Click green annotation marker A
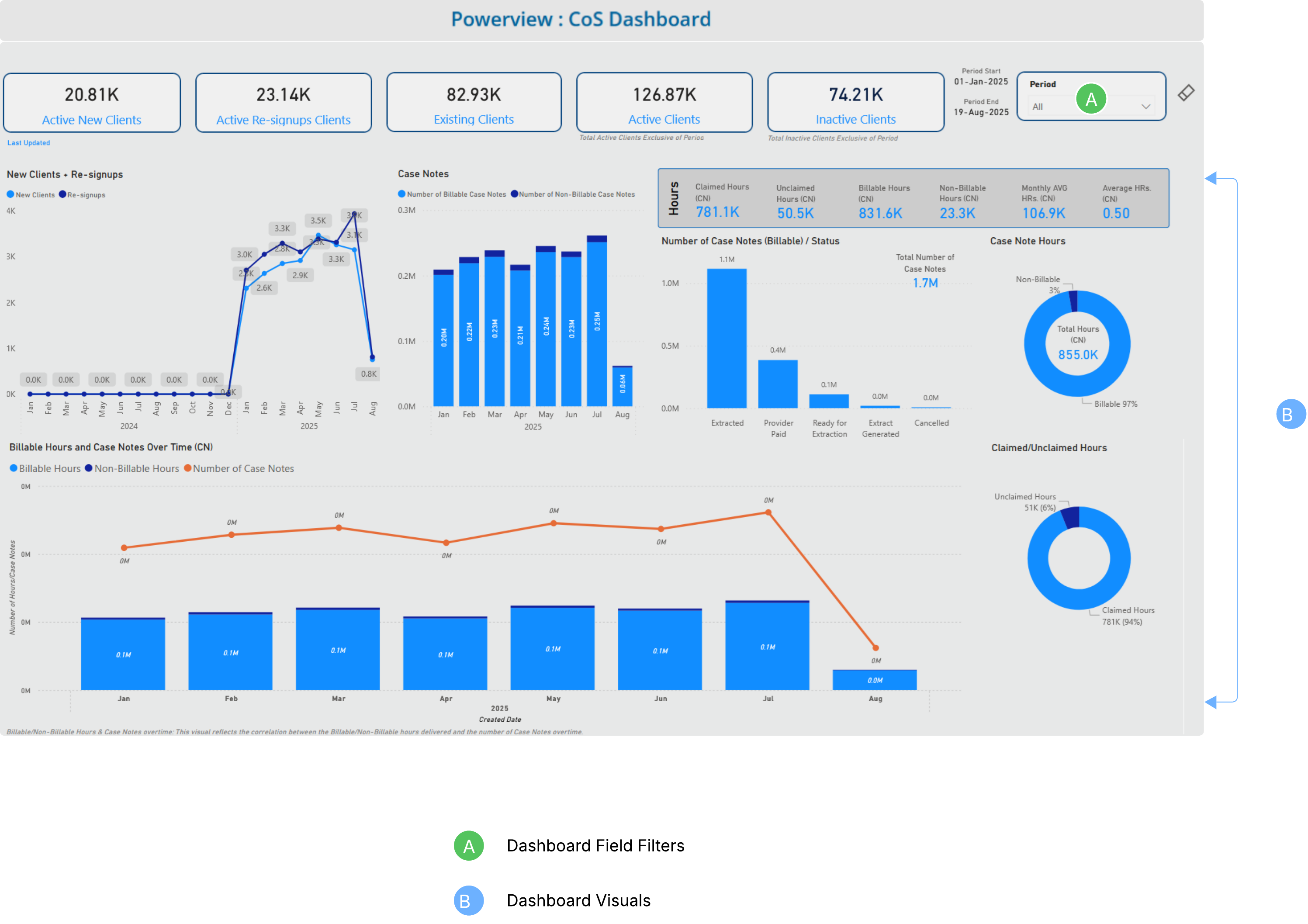 tap(1090, 99)
